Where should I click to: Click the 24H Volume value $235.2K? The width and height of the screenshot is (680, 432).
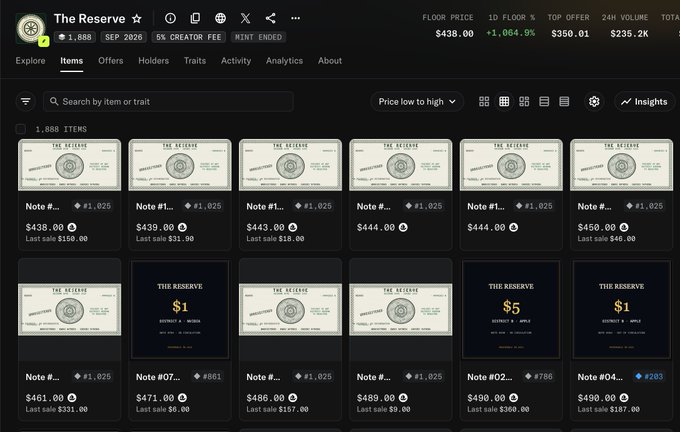629,33
